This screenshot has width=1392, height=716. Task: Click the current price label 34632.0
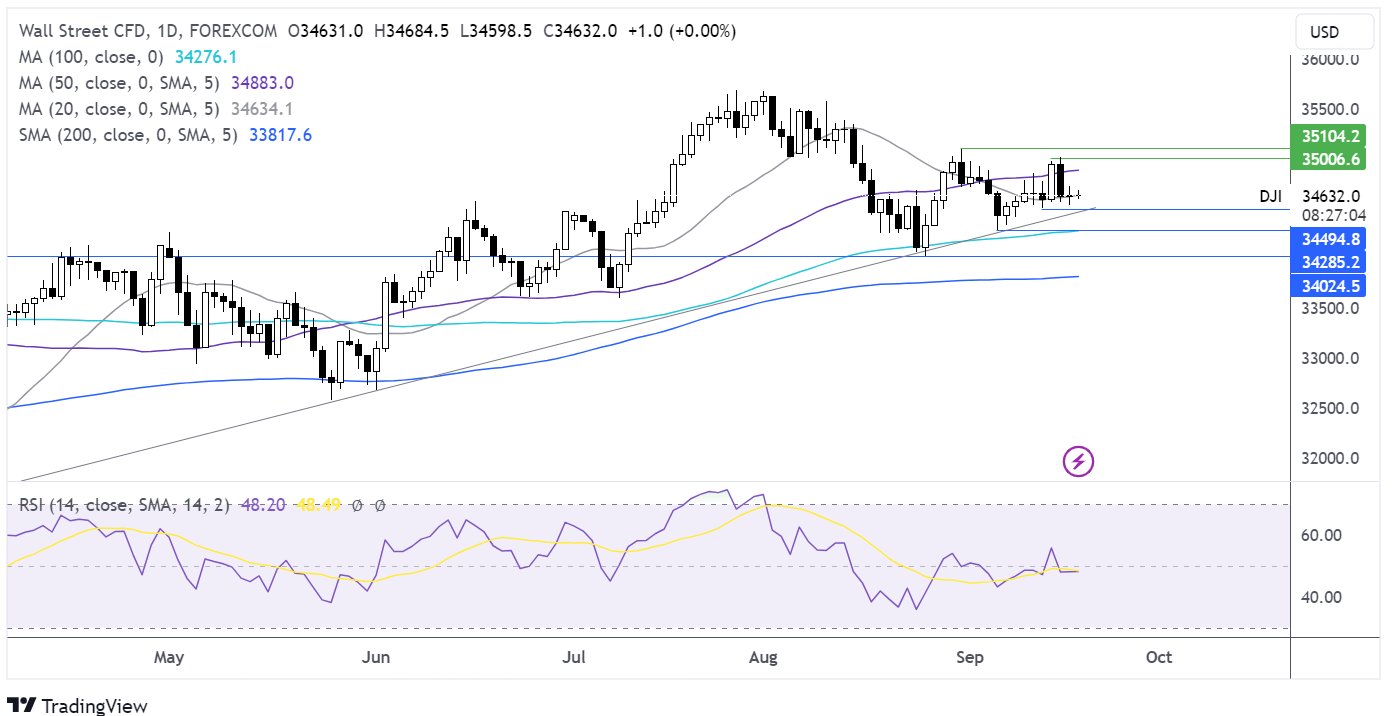point(1331,197)
